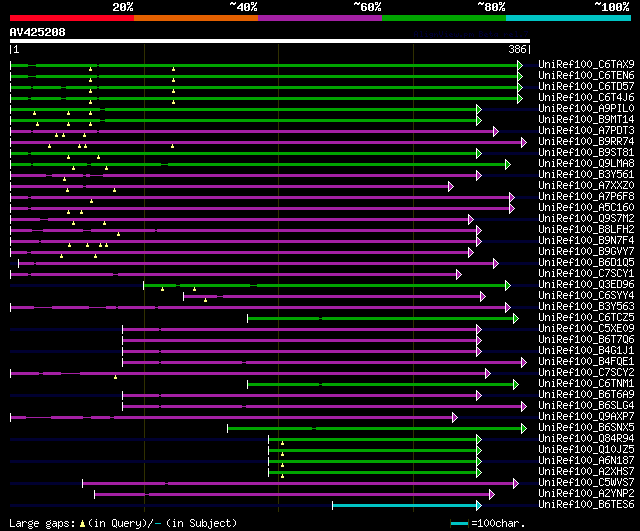The image size is (640, 531).
Task: Click the UniRef100_C6TEN6 hit label
Action: [586, 76]
